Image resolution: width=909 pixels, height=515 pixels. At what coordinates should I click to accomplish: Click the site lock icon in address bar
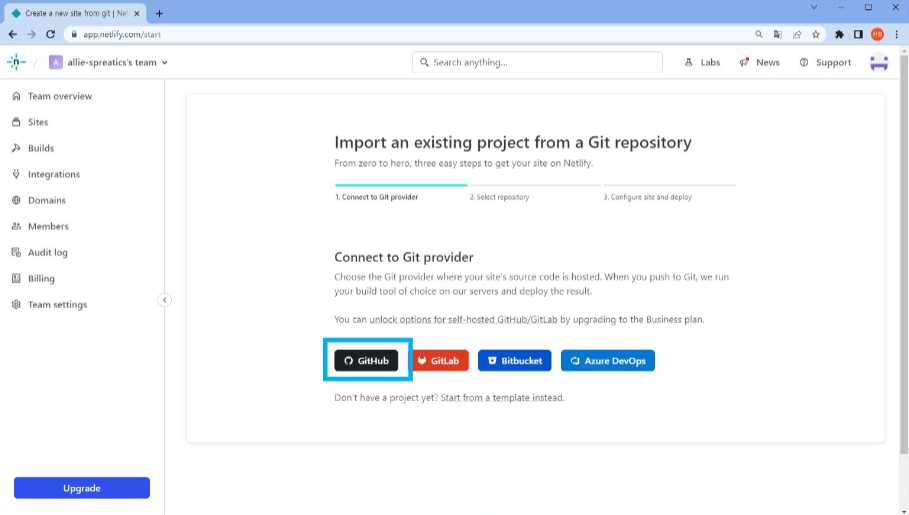(74, 34)
